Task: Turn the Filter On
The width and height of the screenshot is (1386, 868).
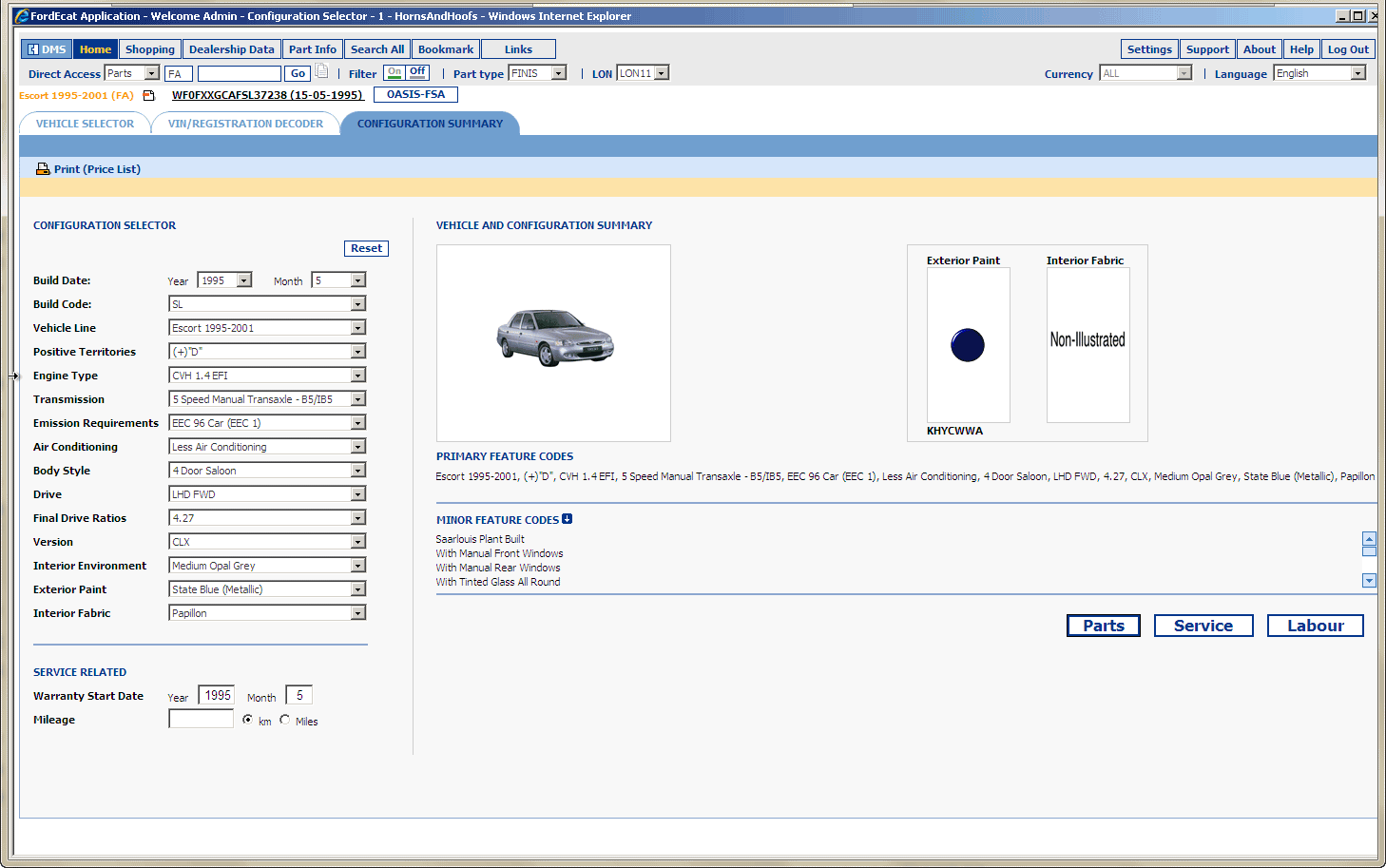Action: pos(395,72)
